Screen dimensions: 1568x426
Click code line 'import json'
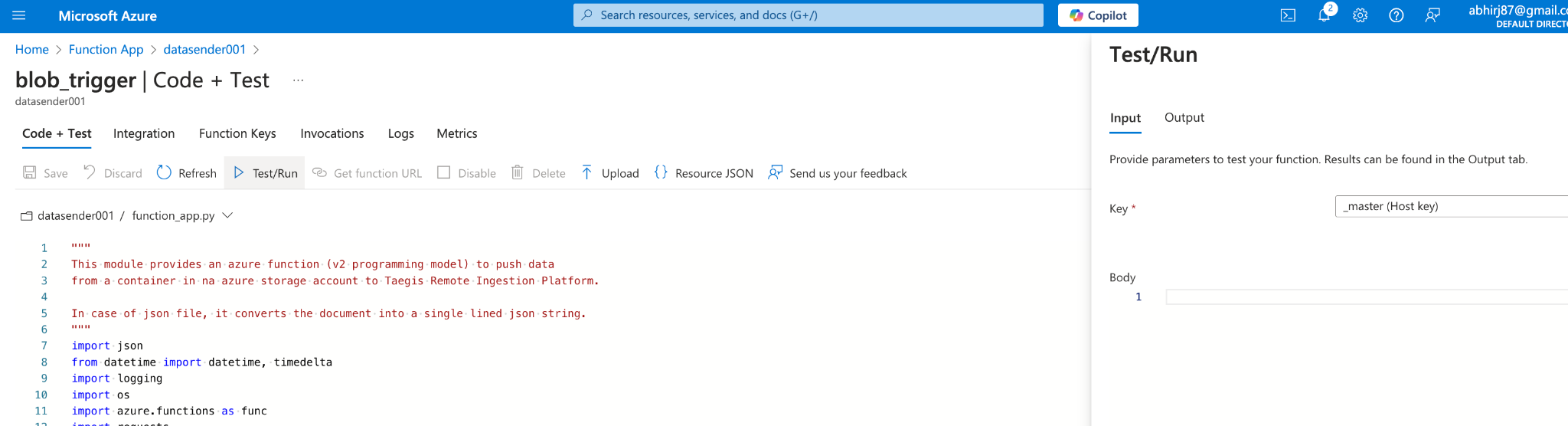tap(107, 346)
